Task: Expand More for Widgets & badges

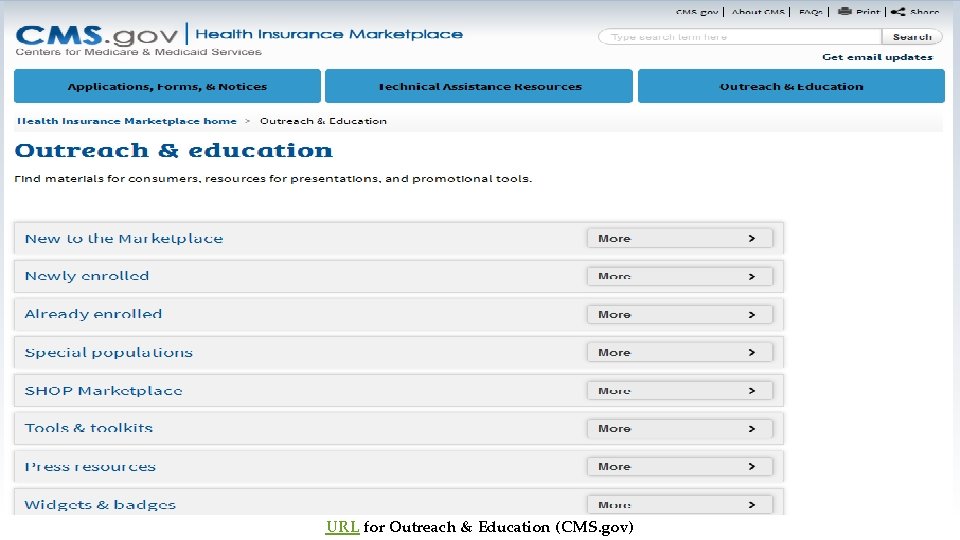Action: (680, 504)
